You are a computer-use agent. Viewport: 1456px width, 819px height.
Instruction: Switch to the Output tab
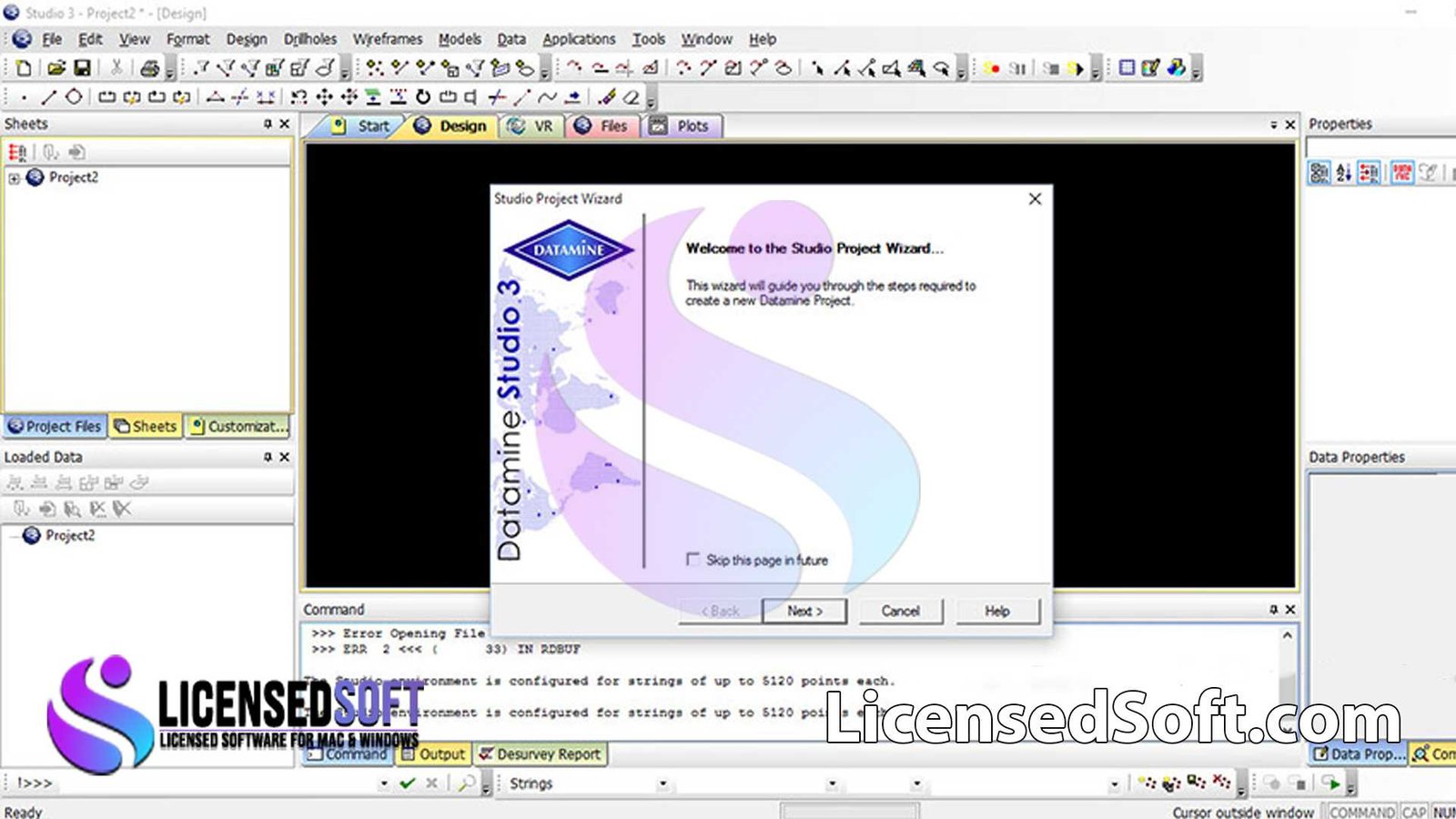click(x=433, y=754)
